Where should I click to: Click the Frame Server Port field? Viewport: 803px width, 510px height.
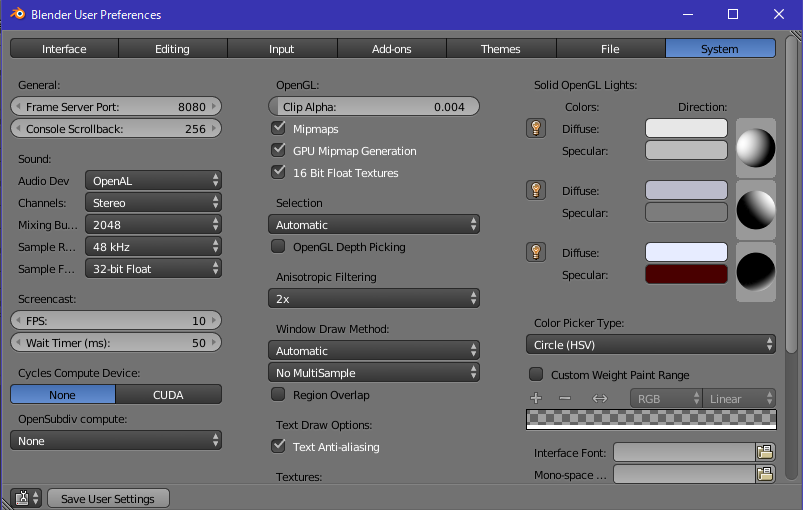[115, 106]
